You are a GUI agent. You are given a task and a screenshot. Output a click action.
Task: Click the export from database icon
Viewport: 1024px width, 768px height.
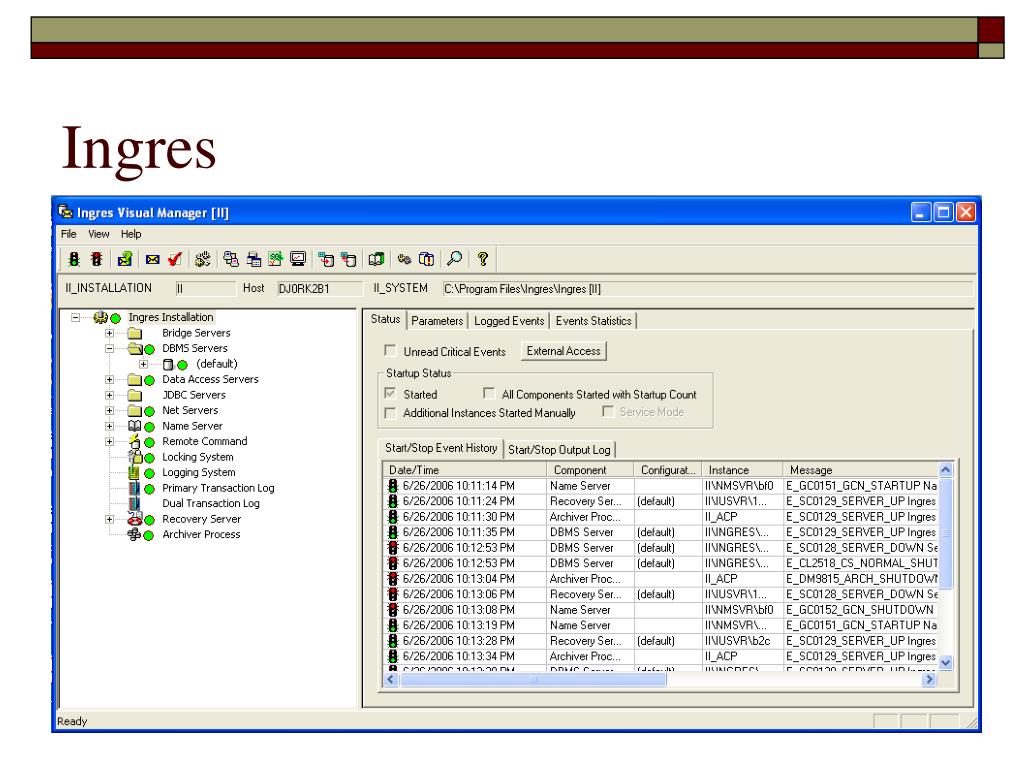tap(348, 259)
